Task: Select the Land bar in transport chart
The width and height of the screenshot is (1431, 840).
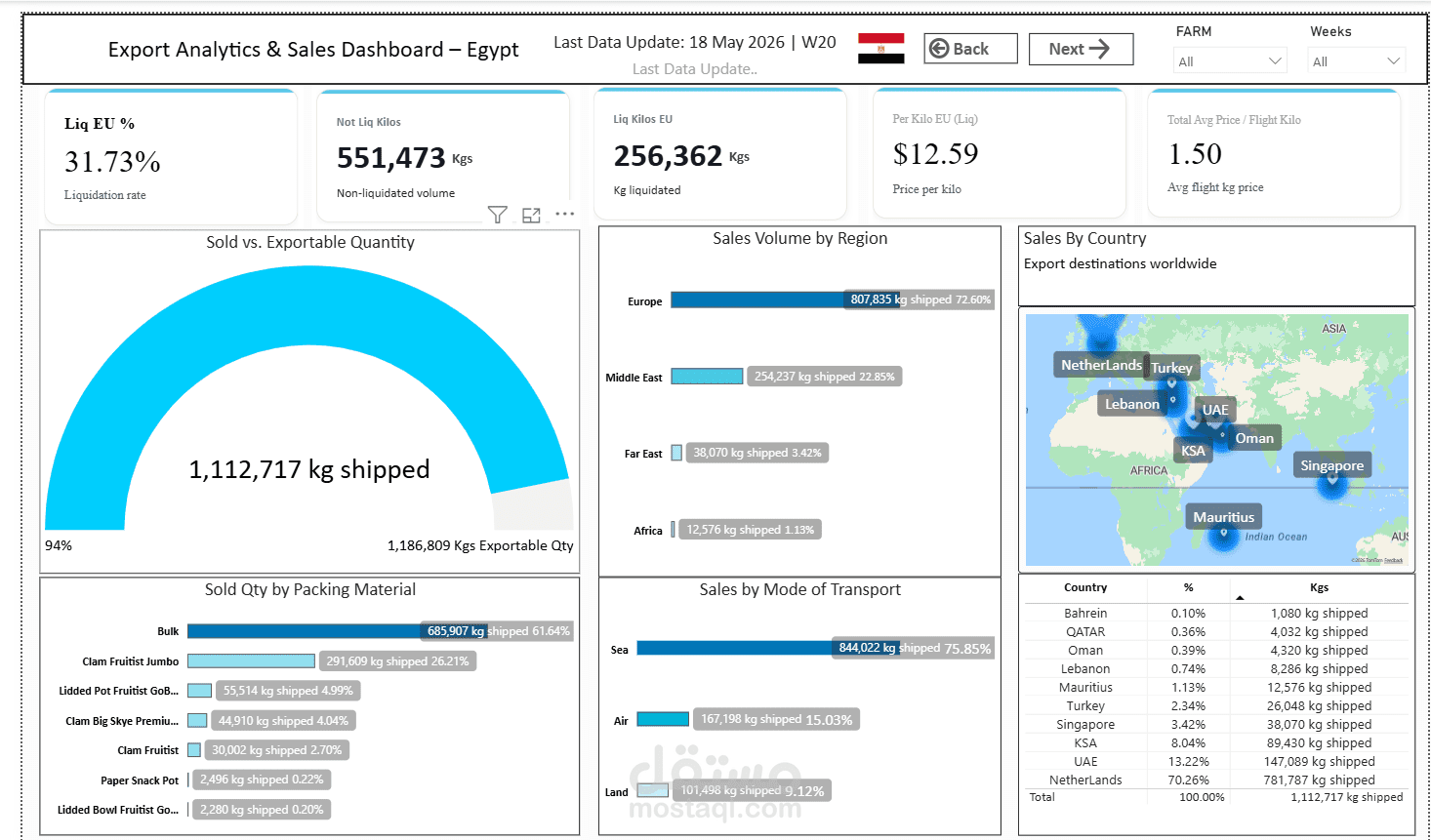Action: (x=653, y=790)
